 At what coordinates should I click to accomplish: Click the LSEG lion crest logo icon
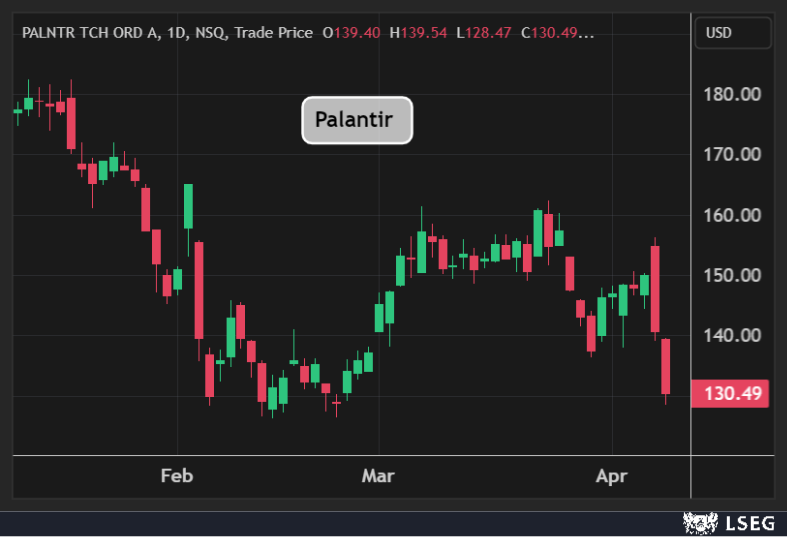pyautogui.click(x=702, y=522)
